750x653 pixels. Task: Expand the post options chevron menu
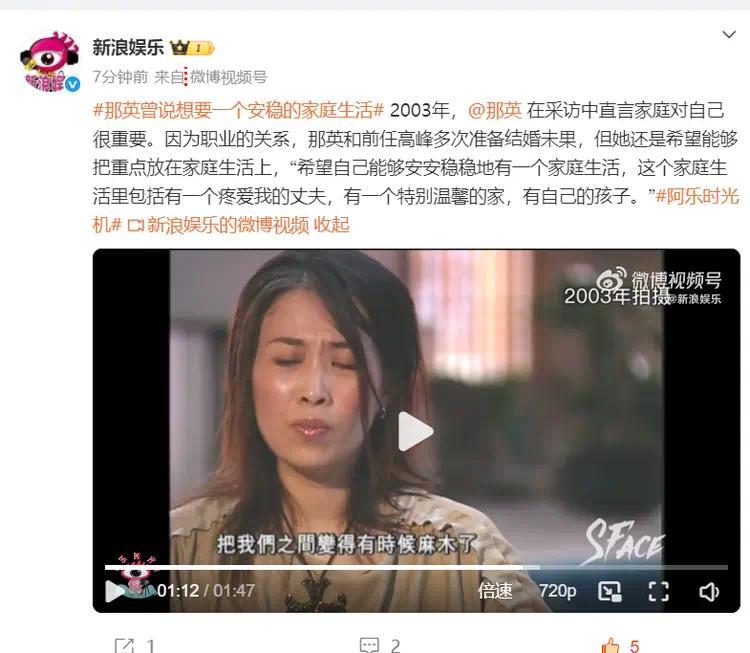pos(728,34)
